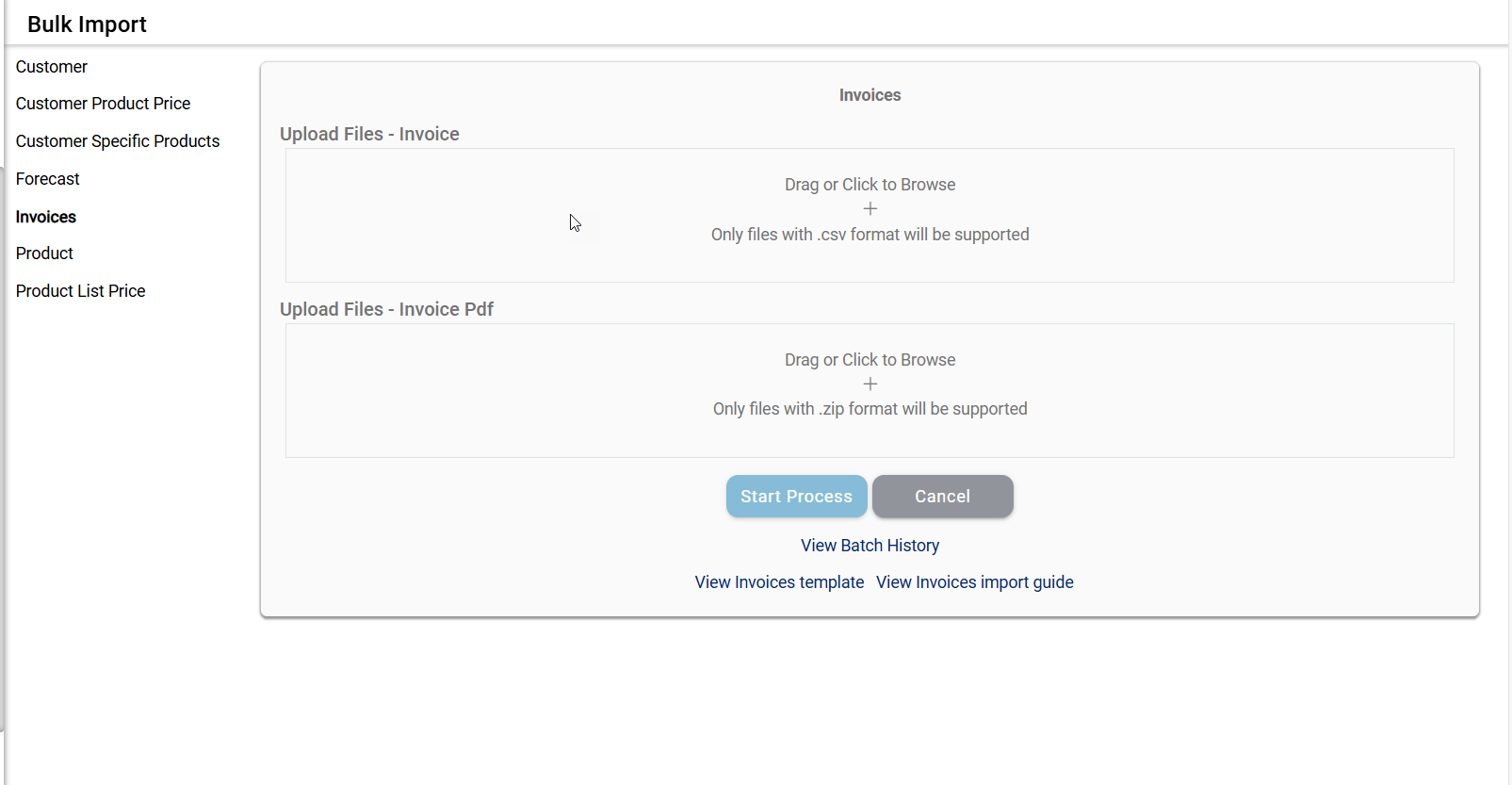The width and height of the screenshot is (1512, 785).
Task: Click the plus icon in Invoice Pdf upload area
Action: click(x=870, y=384)
